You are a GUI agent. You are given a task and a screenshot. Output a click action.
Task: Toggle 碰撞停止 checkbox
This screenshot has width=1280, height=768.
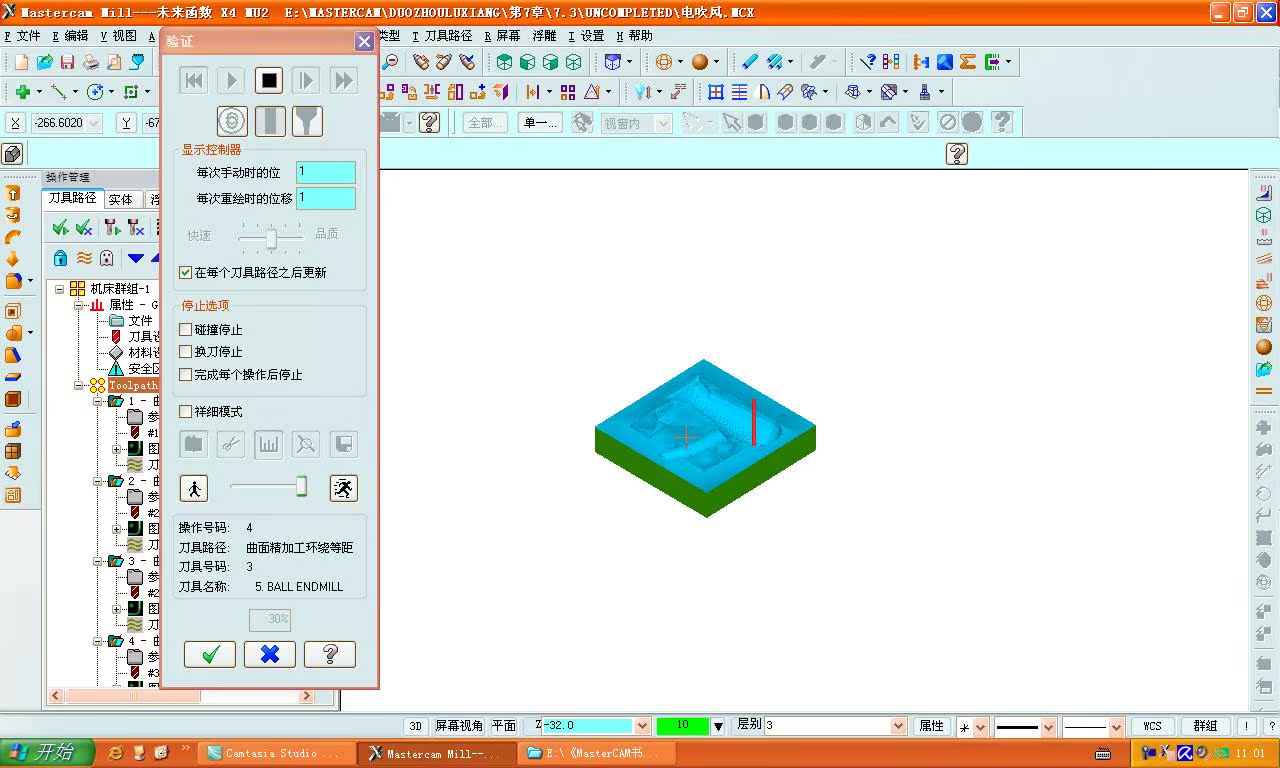point(186,329)
